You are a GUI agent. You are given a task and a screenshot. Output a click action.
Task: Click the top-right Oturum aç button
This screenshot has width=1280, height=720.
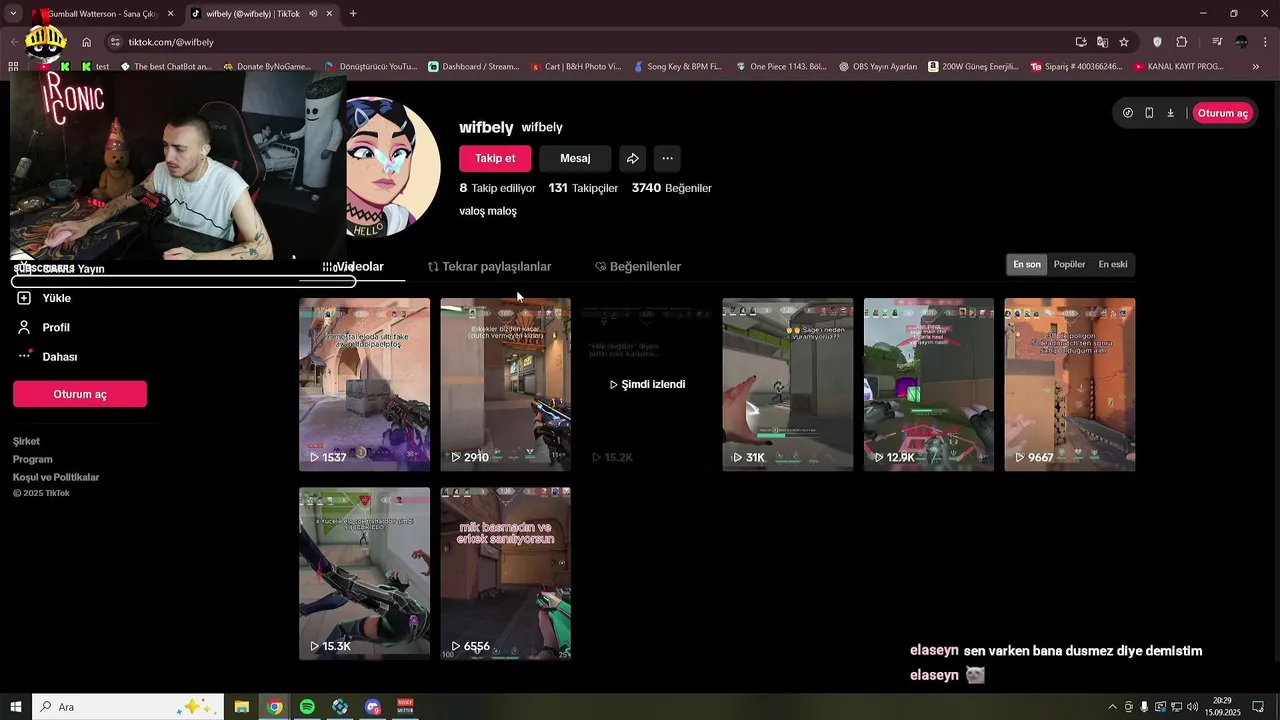(x=1222, y=113)
